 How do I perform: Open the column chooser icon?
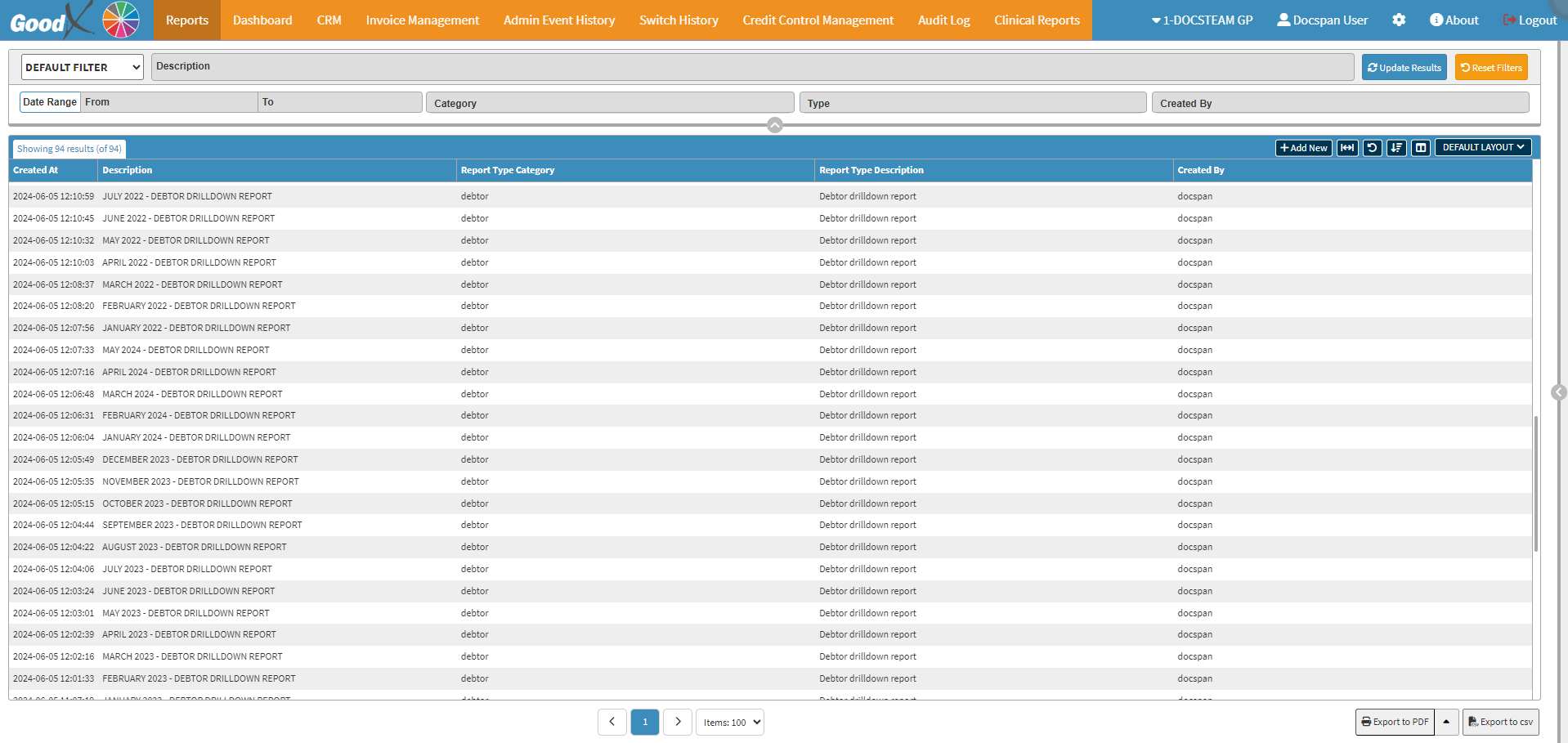click(1421, 148)
